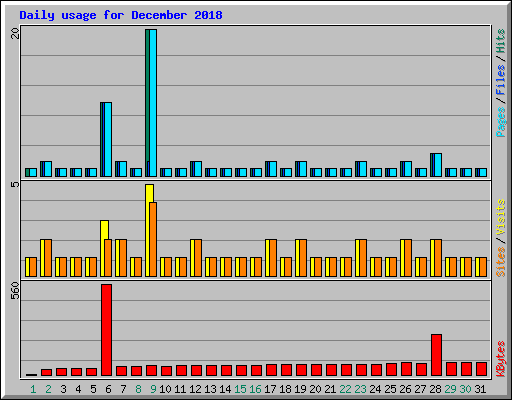The image size is (512, 400).
Task: Click the y-axis value '5'
Action: (x=15, y=184)
